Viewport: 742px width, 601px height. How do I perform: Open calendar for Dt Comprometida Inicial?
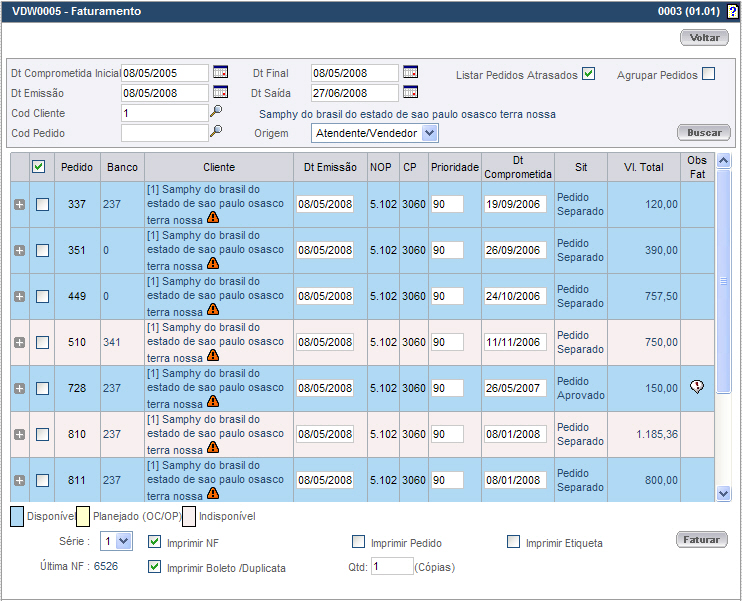pos(220,73)
